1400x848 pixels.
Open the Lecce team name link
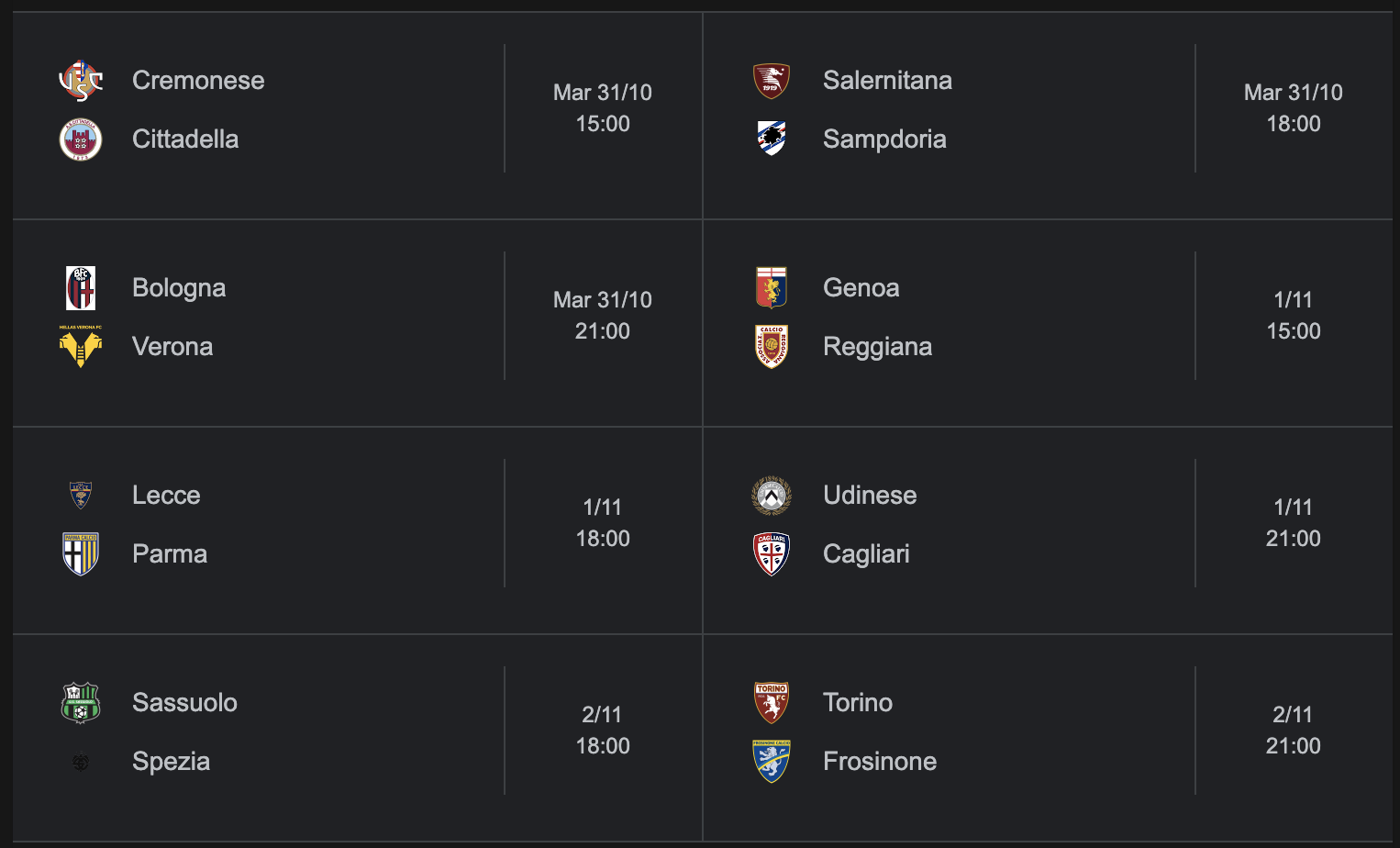tap(166, 496)
